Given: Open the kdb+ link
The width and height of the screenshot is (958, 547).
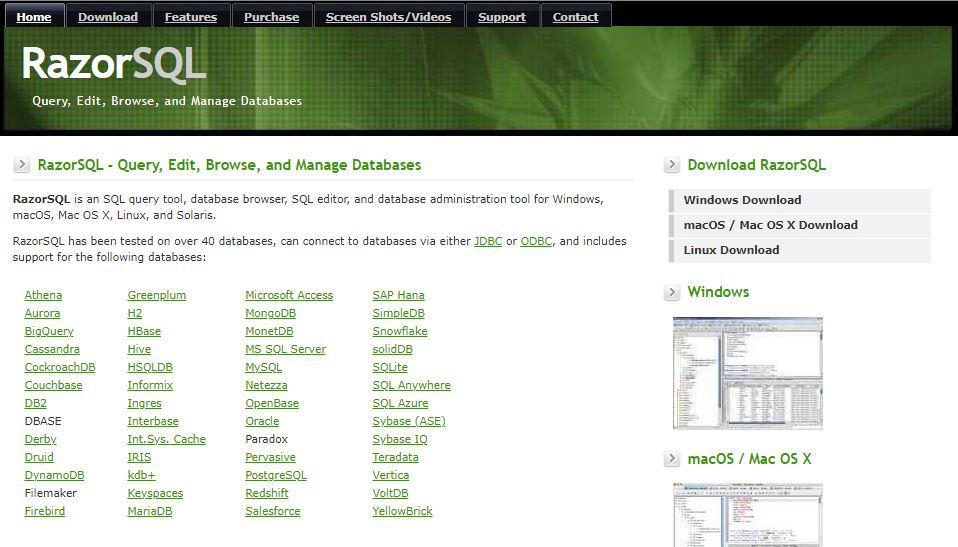Looking at the screenshot, I should (x=141, y=475).
